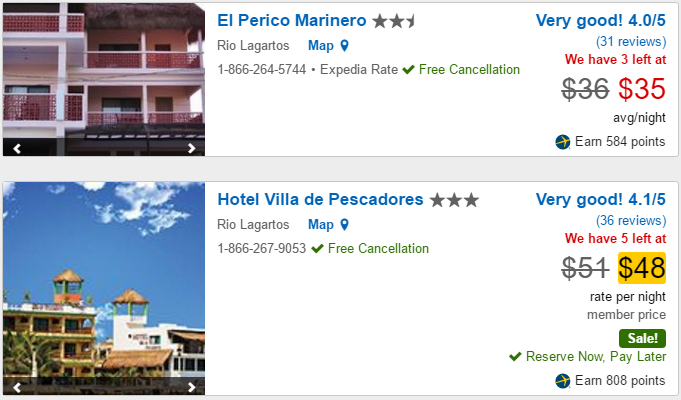Select the highlighted $48 member price
This screenshot has height=400, width=681.
(x=641, y=268)
